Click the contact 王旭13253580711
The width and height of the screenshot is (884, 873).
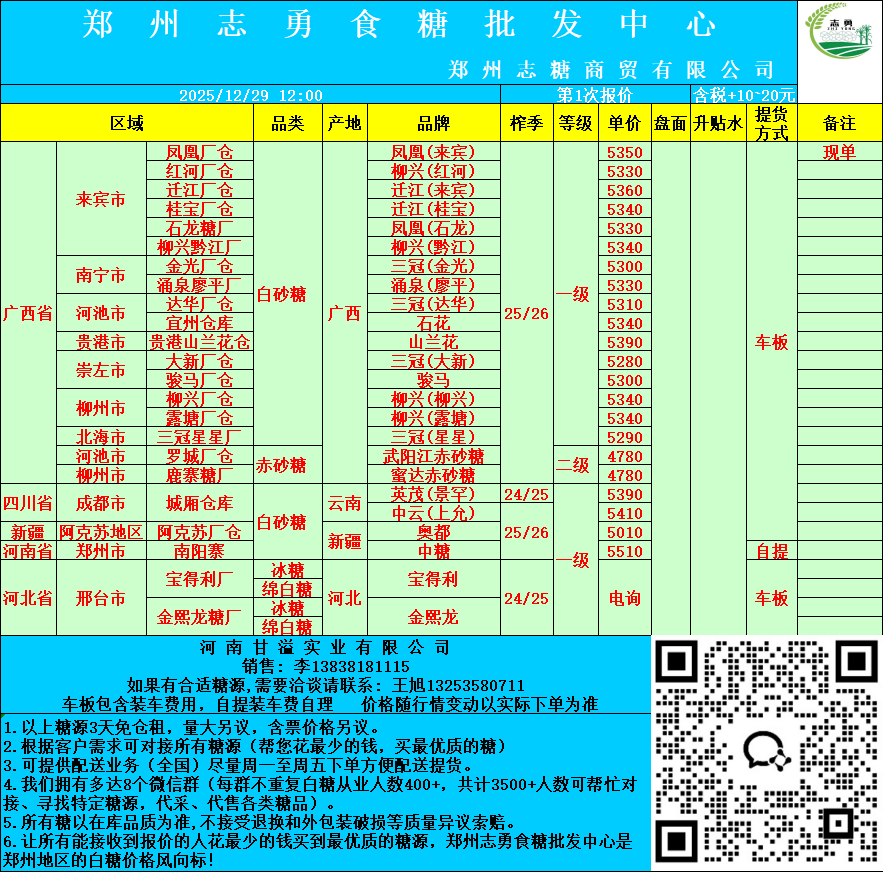pos(458,685)
